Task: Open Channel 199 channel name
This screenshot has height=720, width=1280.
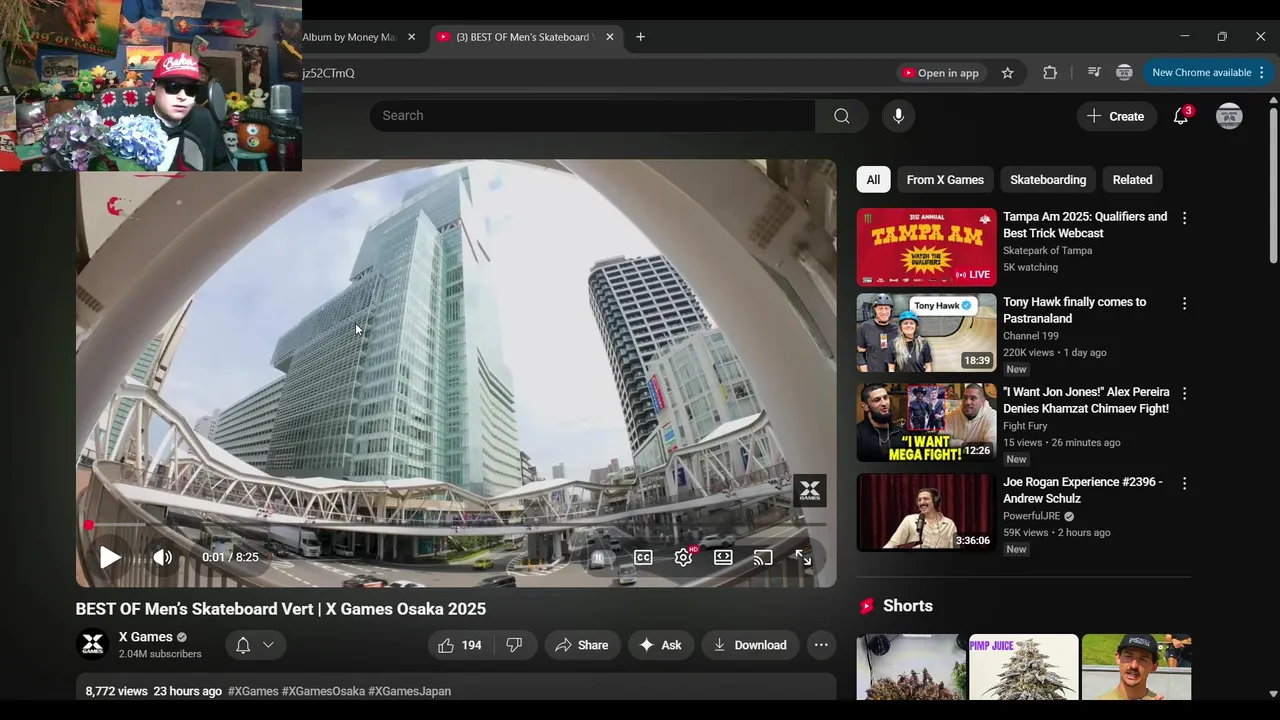Action: 1030,336
